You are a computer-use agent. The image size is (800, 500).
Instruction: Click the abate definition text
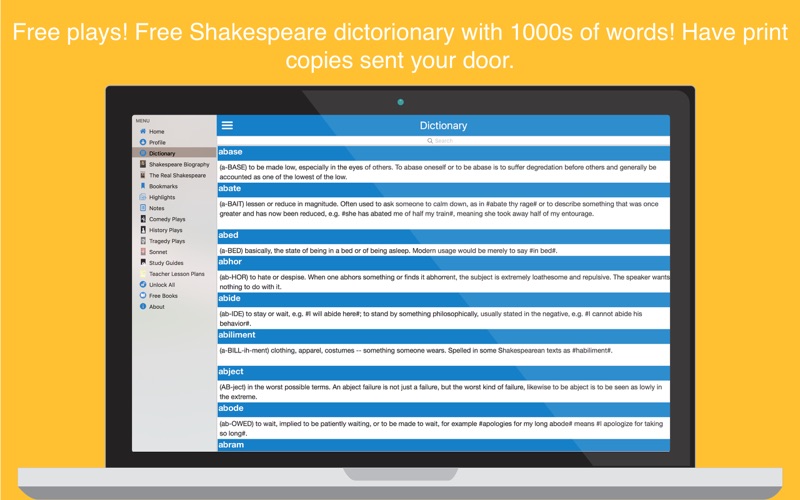[439, 209]
